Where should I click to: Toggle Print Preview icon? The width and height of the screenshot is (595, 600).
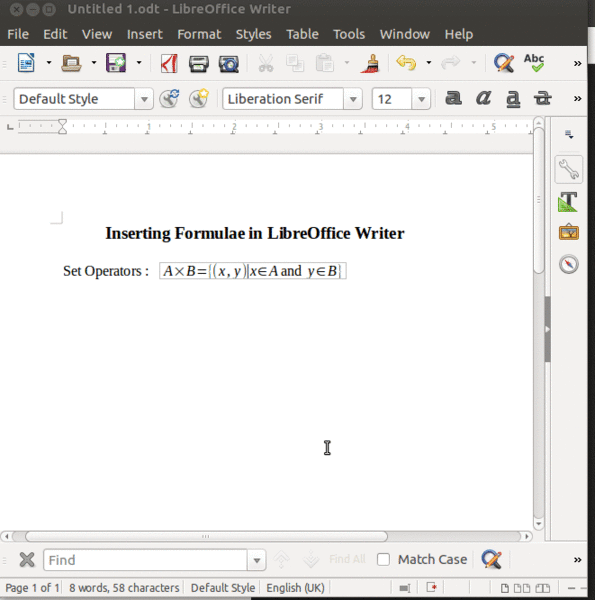pyautogui.click(x=228, y=64)
